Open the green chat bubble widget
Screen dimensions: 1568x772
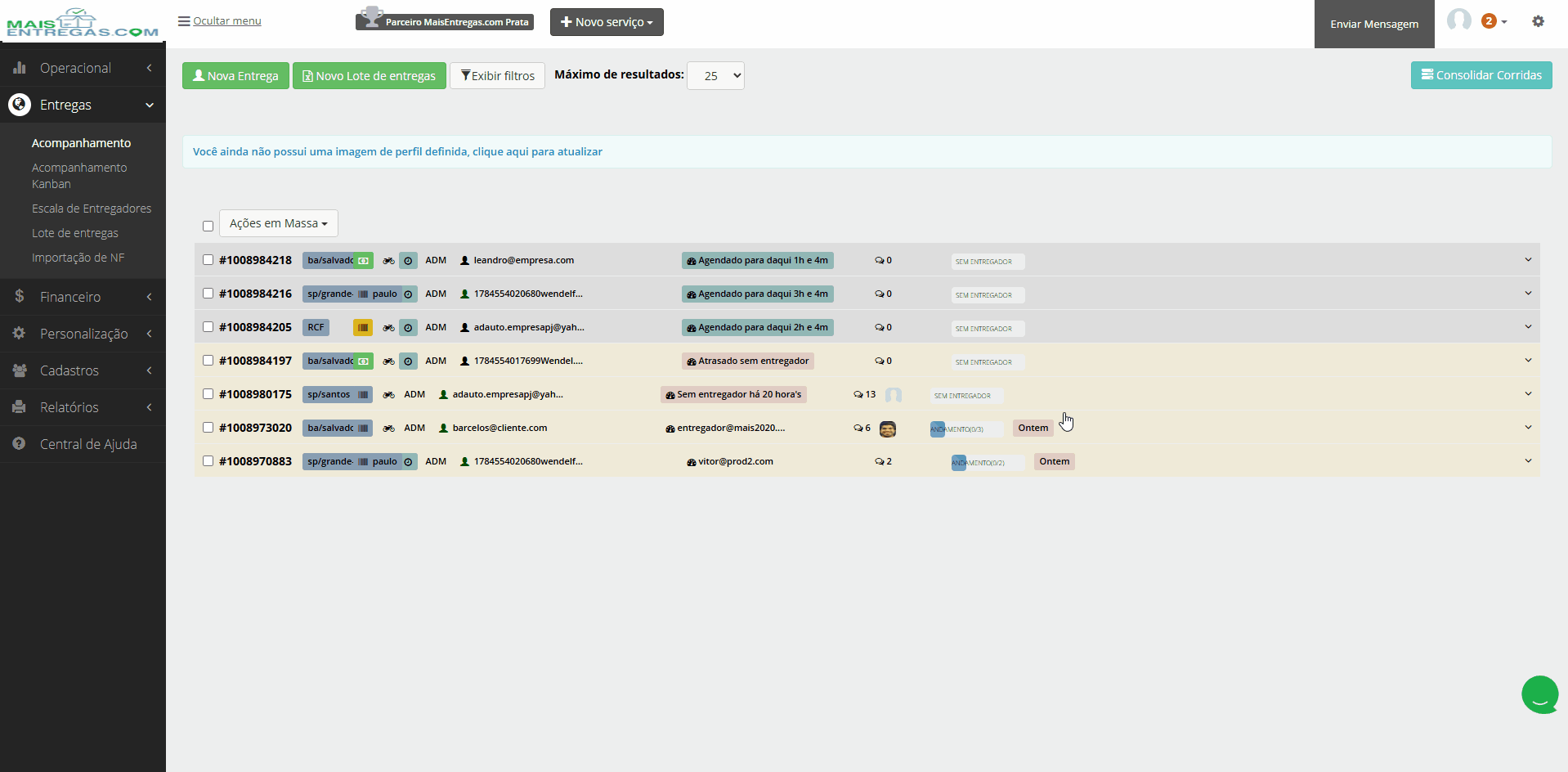point(1539,694)
